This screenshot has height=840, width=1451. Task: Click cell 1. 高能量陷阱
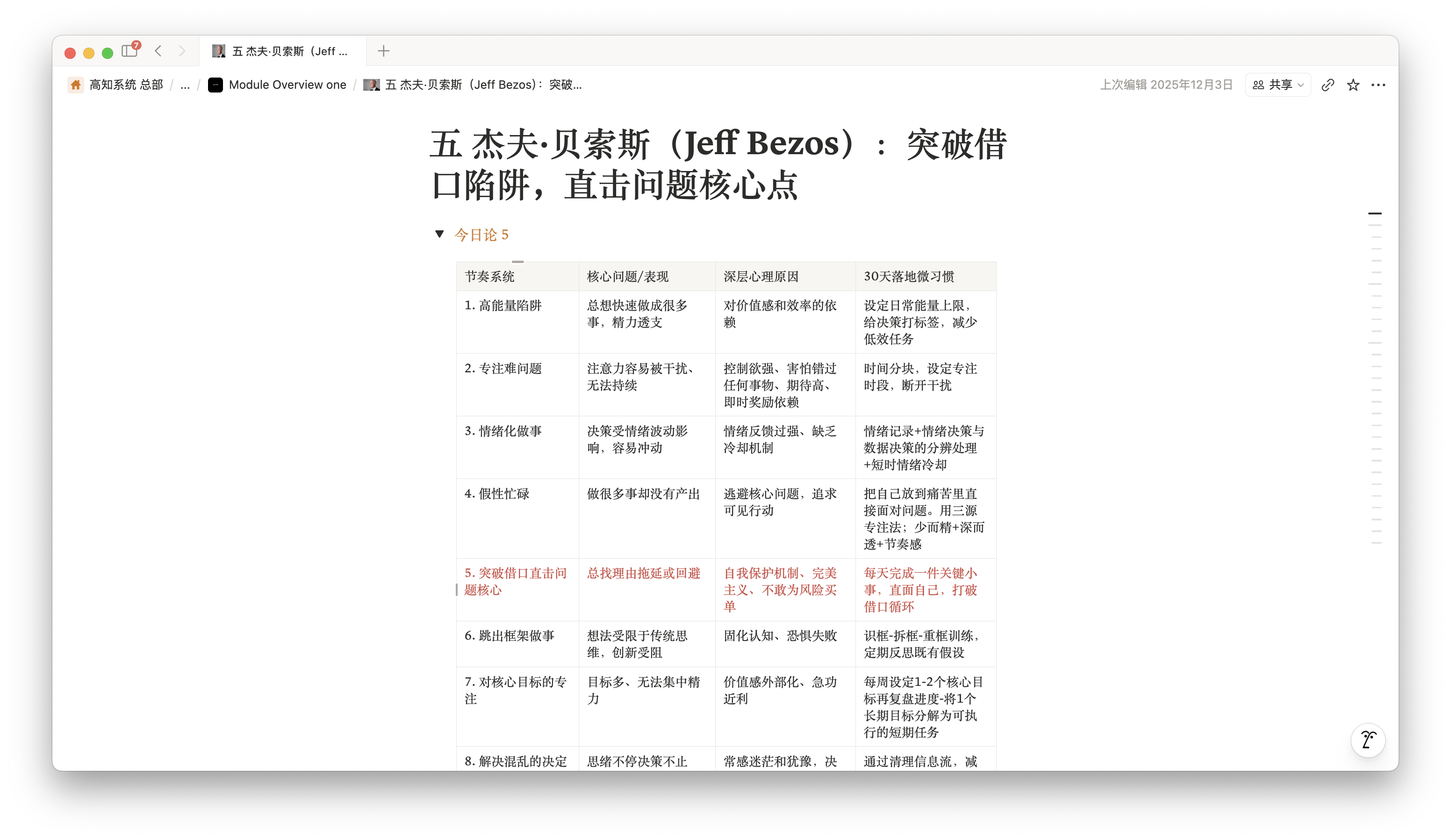click(x=517, y=321)
